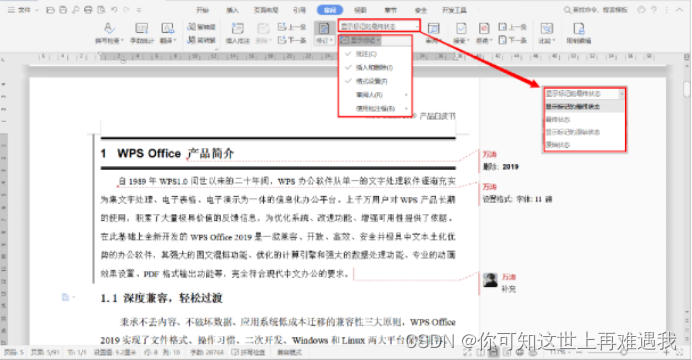Click the 拒绝 reject change icon
This screenshot has height=360, width=692.
point(484,29)
